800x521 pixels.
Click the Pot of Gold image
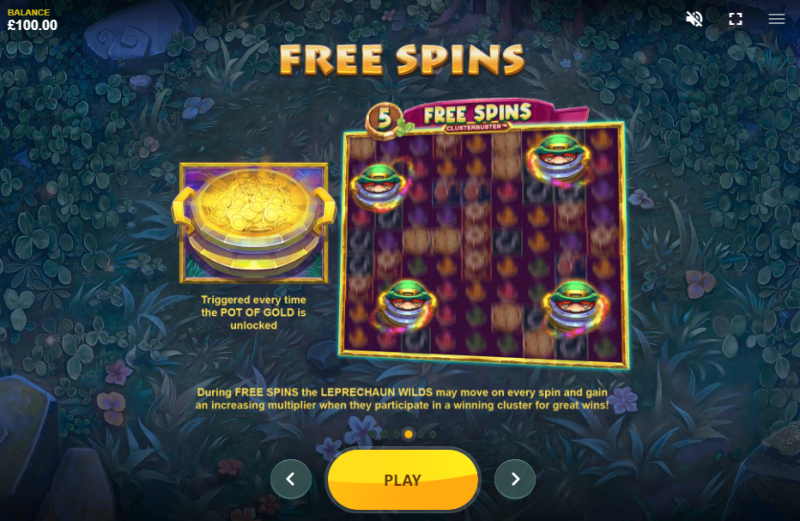[x=254, y=223]
